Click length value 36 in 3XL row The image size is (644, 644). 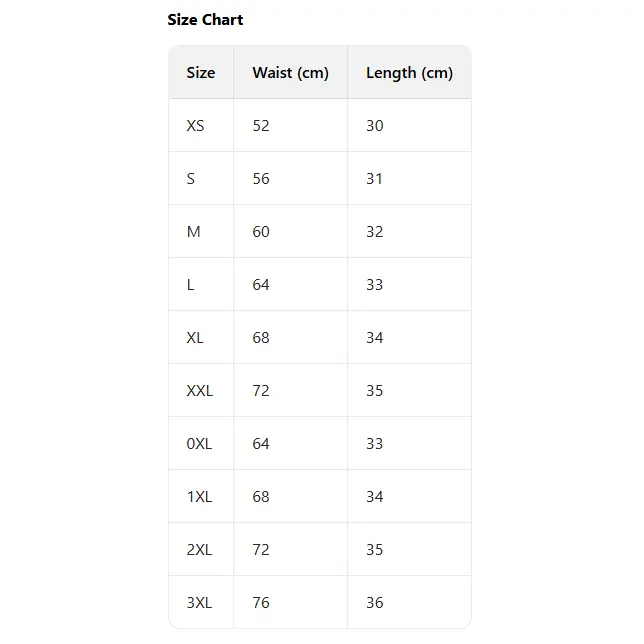coord(374,602)
